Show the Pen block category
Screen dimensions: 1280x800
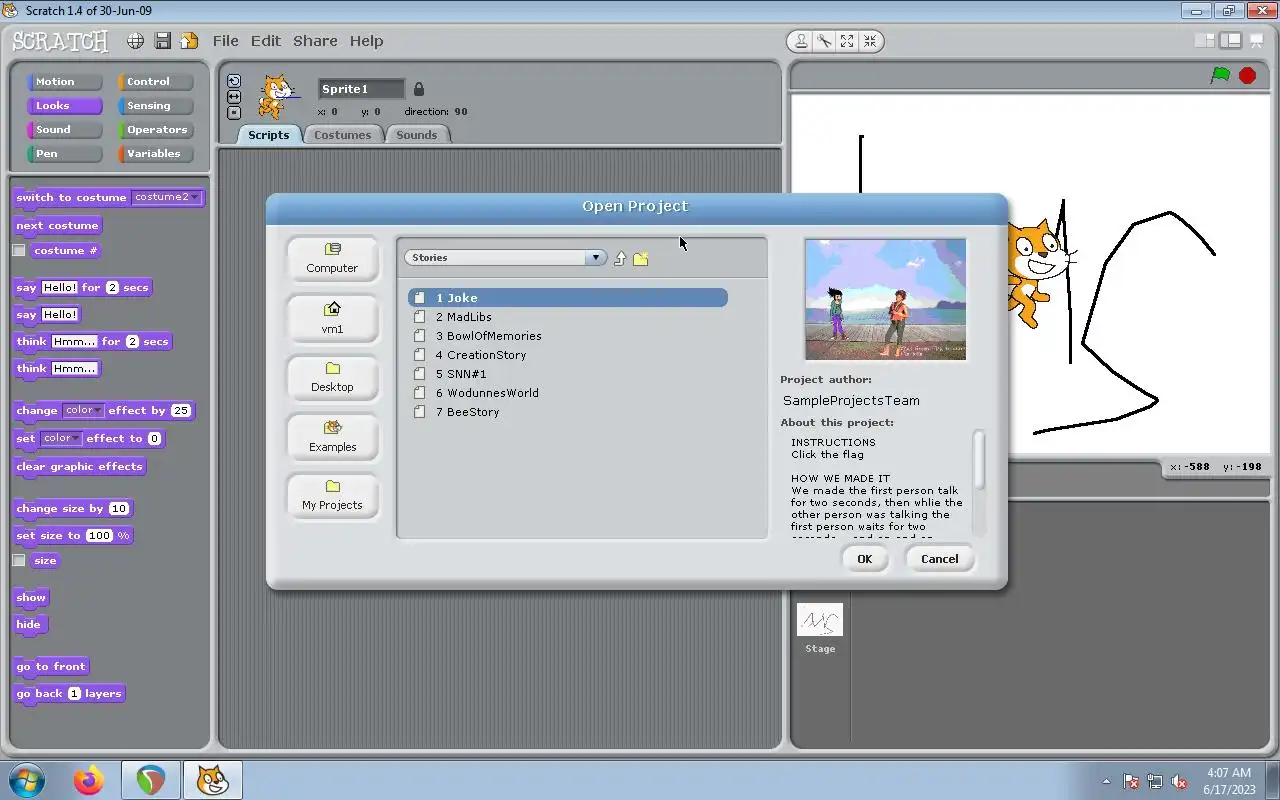(x=65, y=154)
